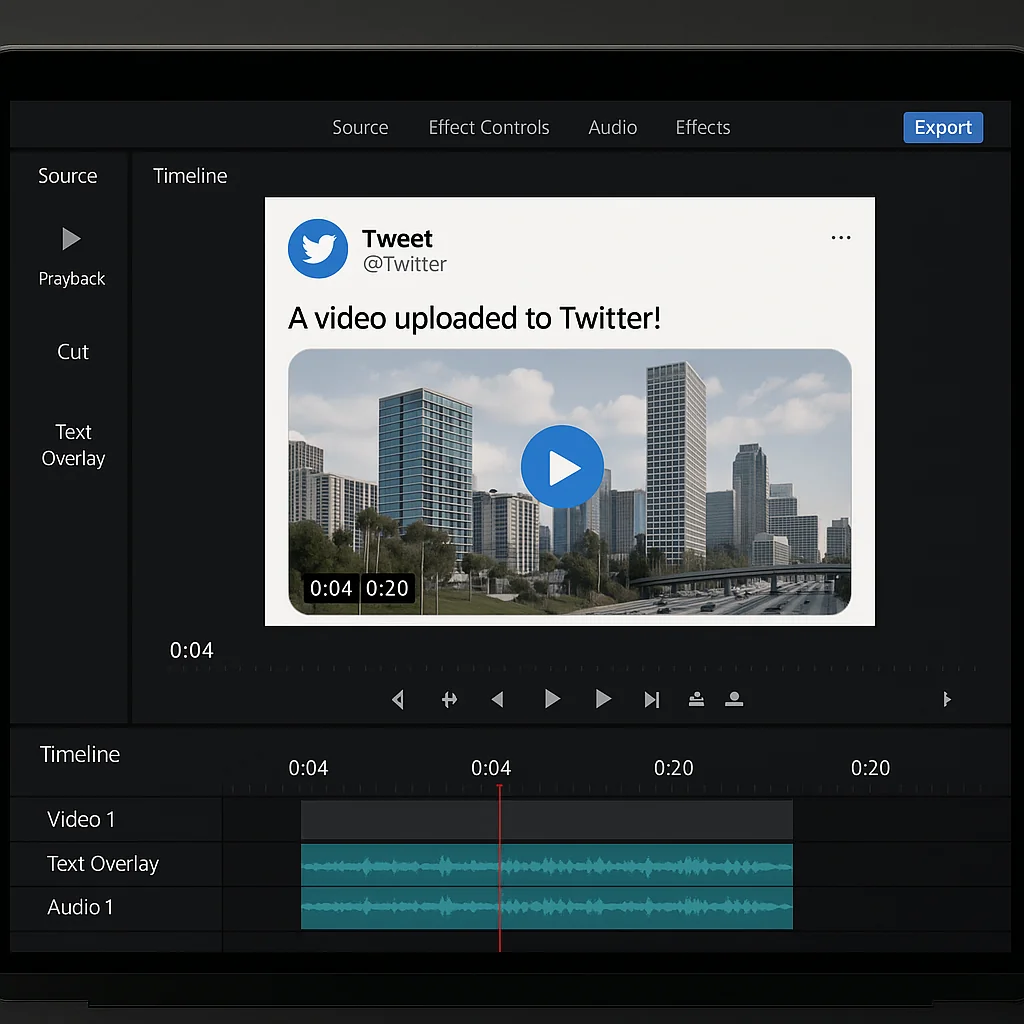1024x1024 pixels.
Task: Select the Audio 1 waveform clip
Action: tap(547, 908)
